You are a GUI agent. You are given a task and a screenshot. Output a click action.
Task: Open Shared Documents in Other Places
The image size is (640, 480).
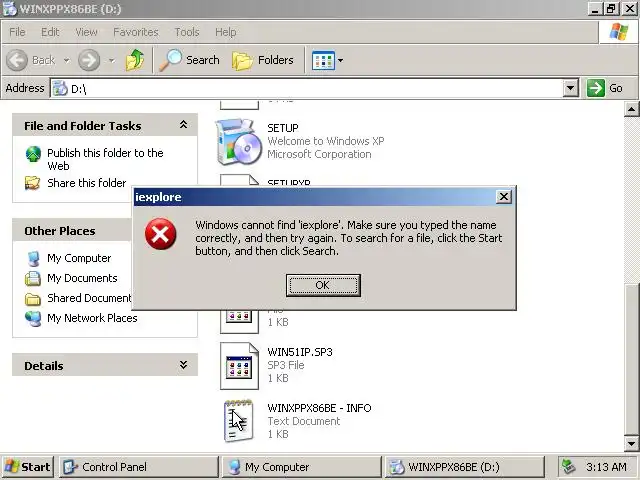(89, 298)
